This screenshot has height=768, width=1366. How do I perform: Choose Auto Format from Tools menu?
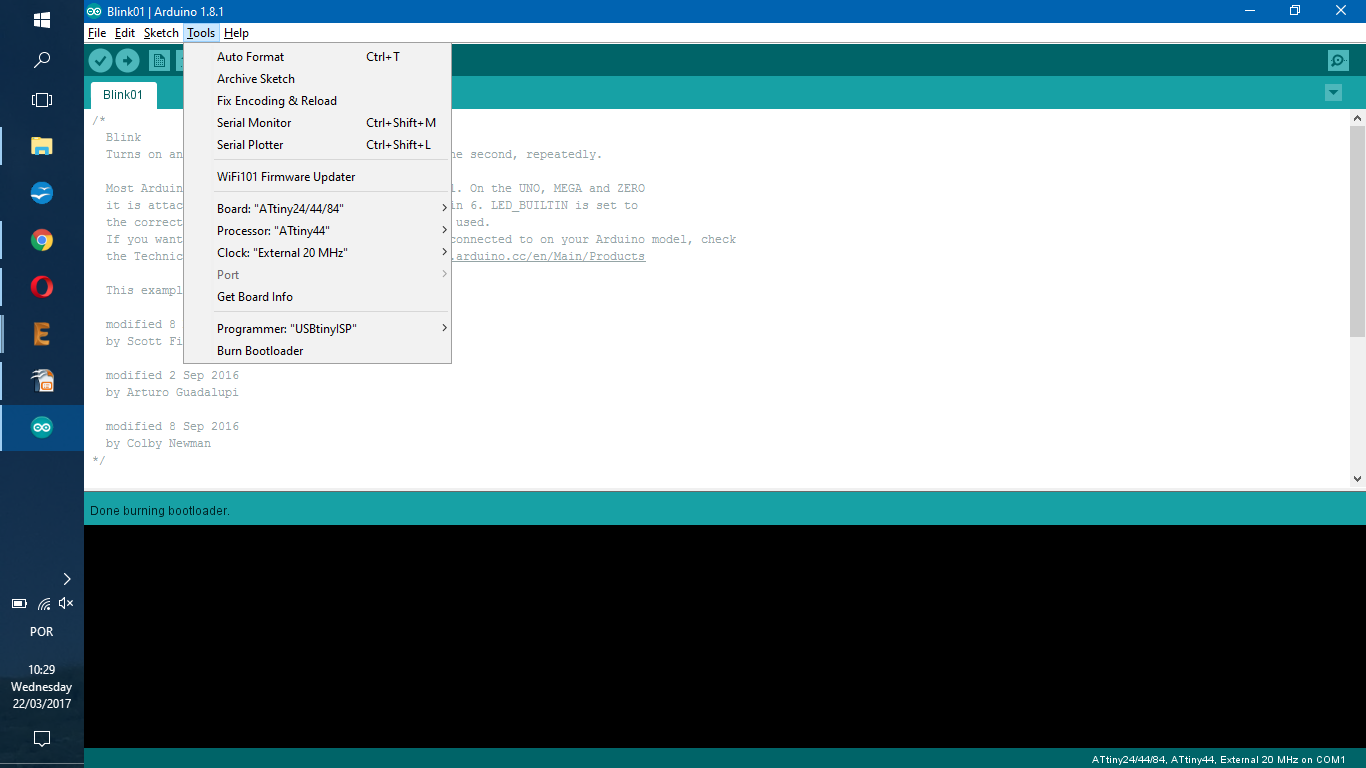coord(317,57)
